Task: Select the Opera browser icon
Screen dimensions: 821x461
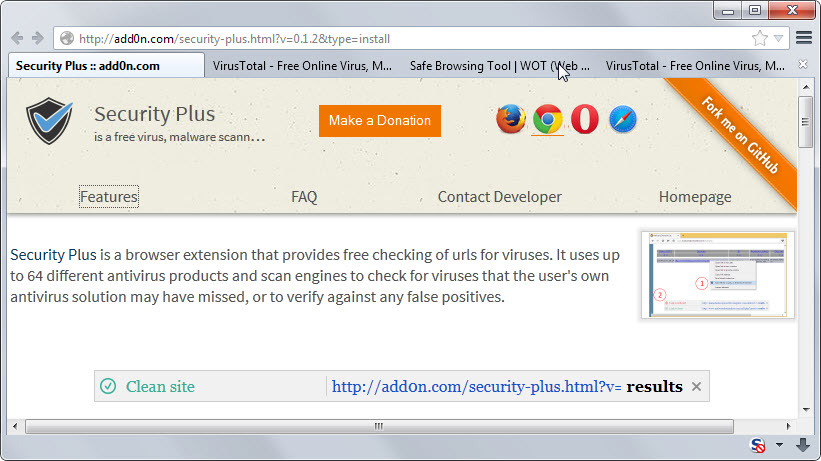Action: tap(585, 119)
